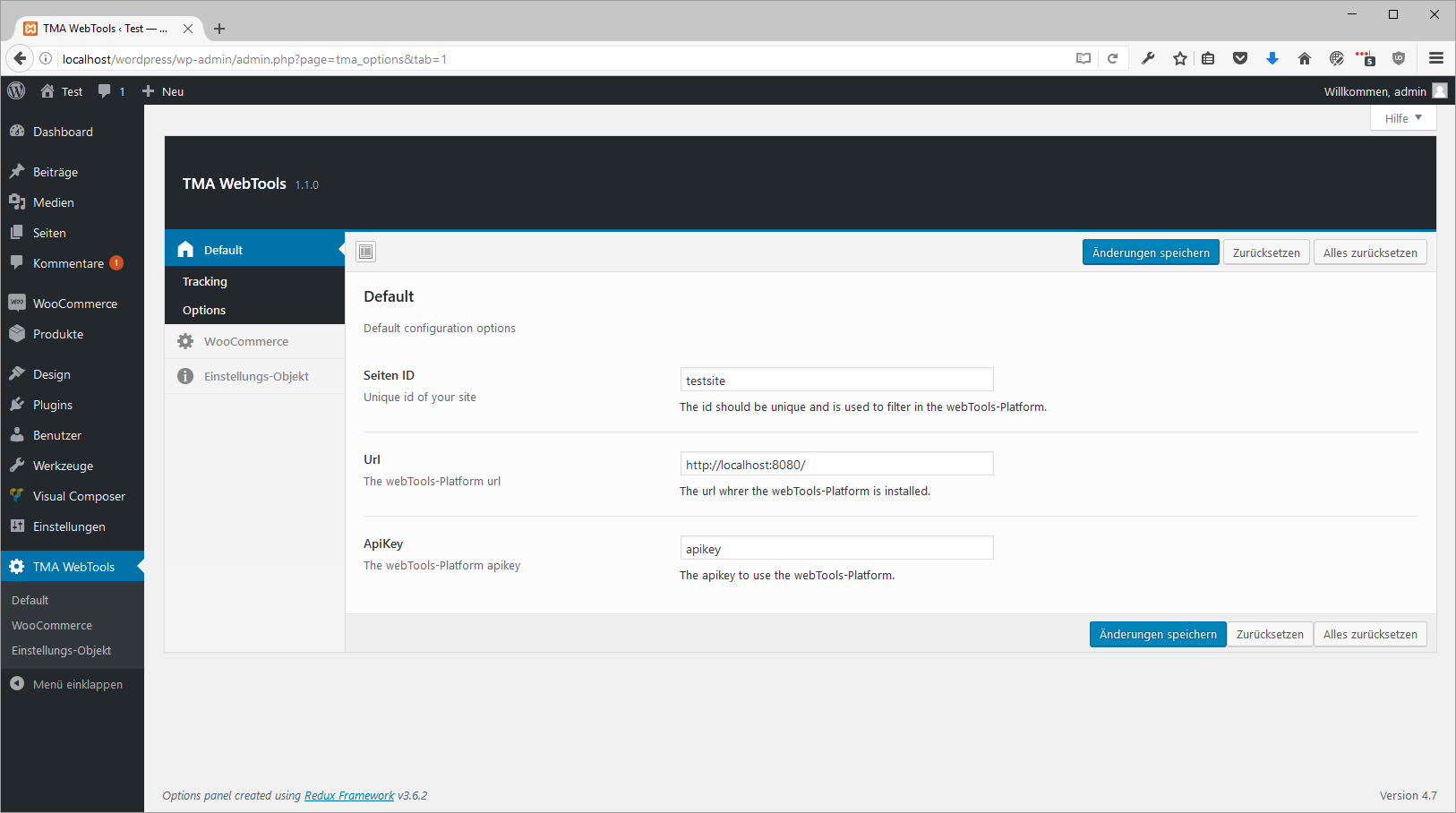
Task: Open Einstellungs-Objekt submenu in sidebar
Action: pyautogui.click(x=62, y=650)
